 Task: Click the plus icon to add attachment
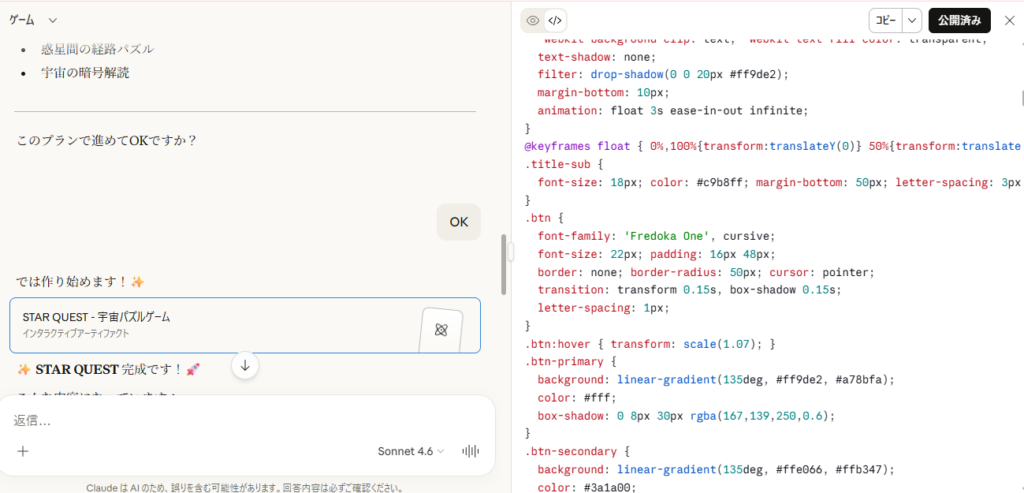coord(23,451)
